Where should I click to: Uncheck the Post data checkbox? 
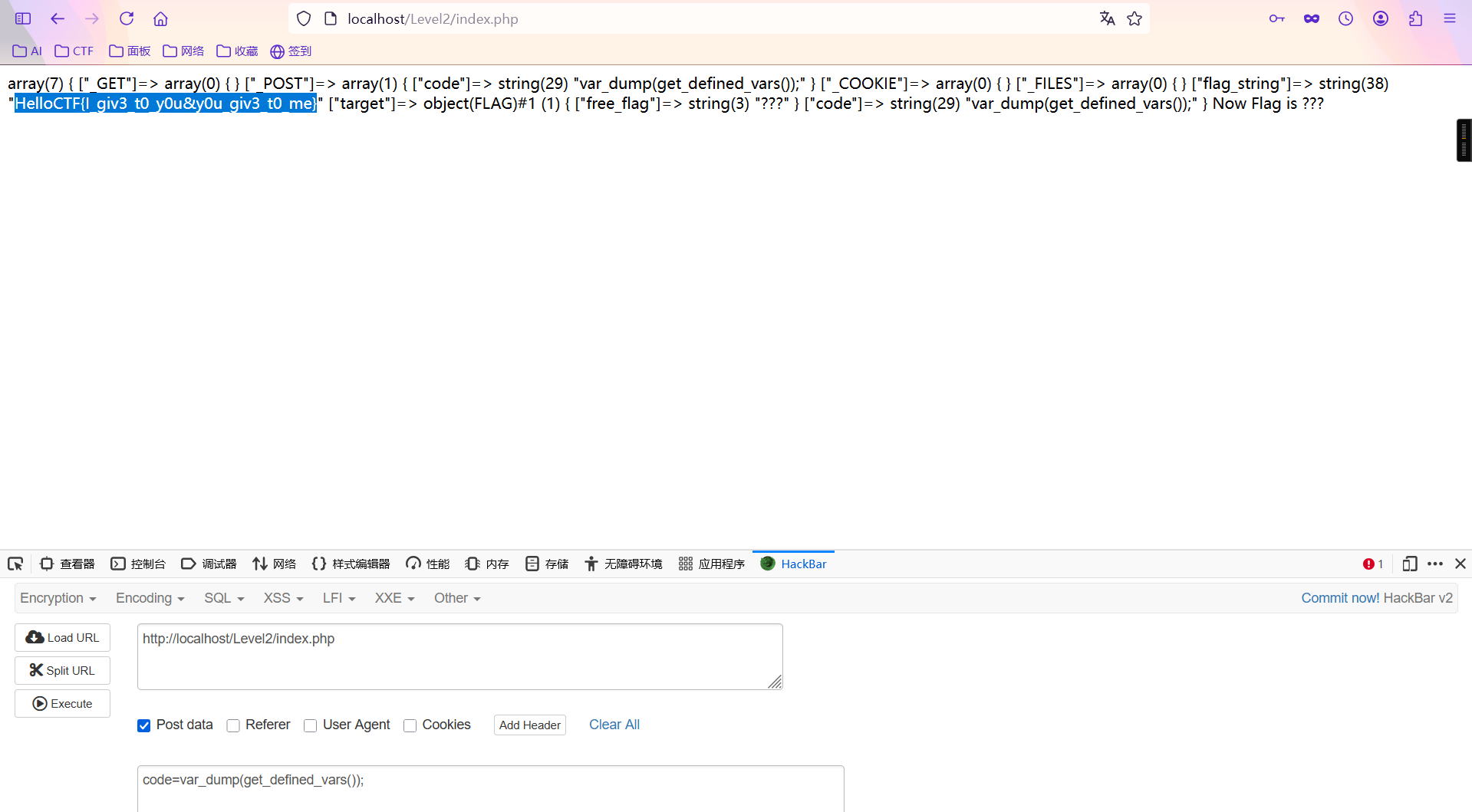coord(144,725)
